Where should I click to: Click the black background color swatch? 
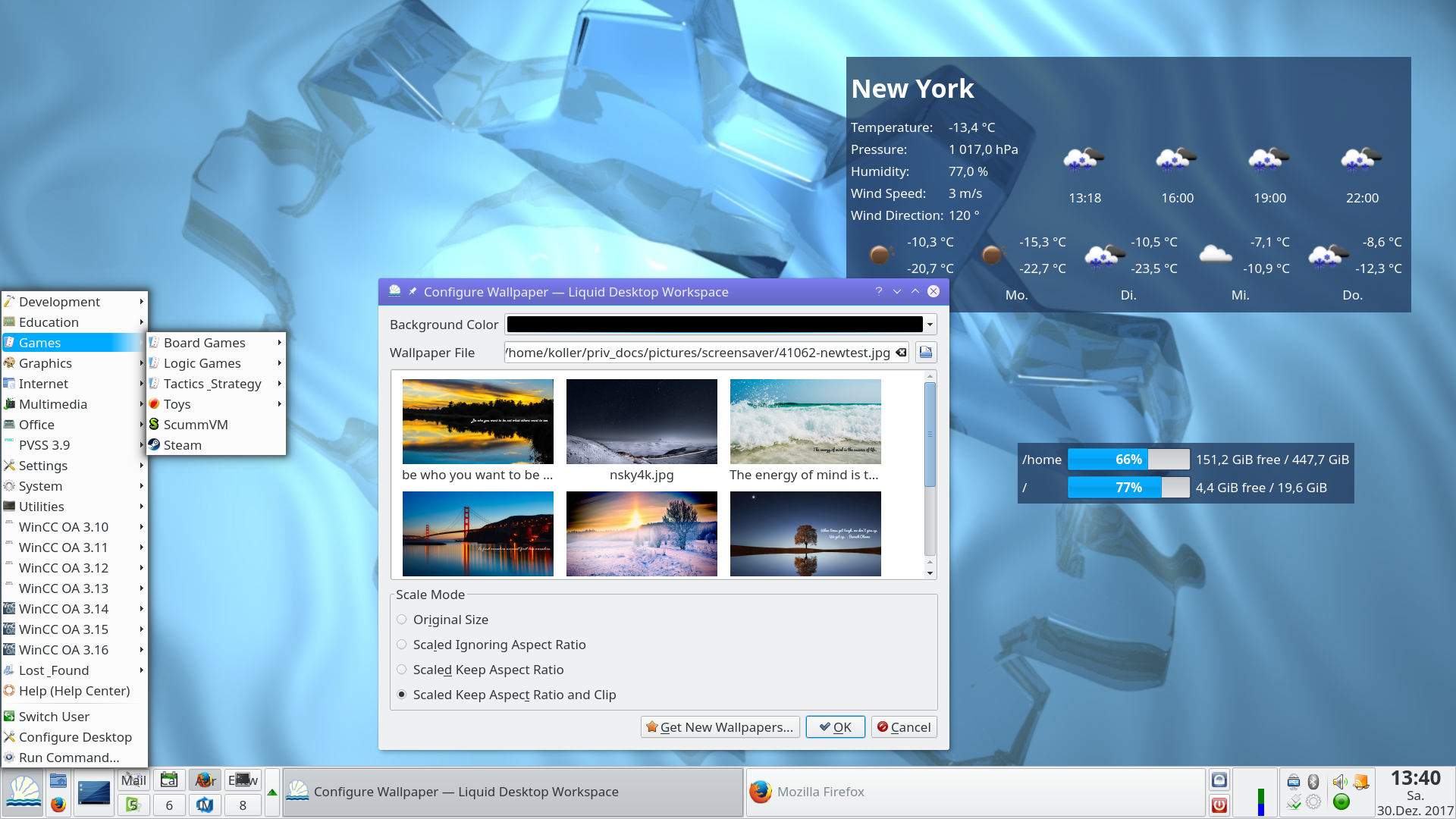[714, 325]
